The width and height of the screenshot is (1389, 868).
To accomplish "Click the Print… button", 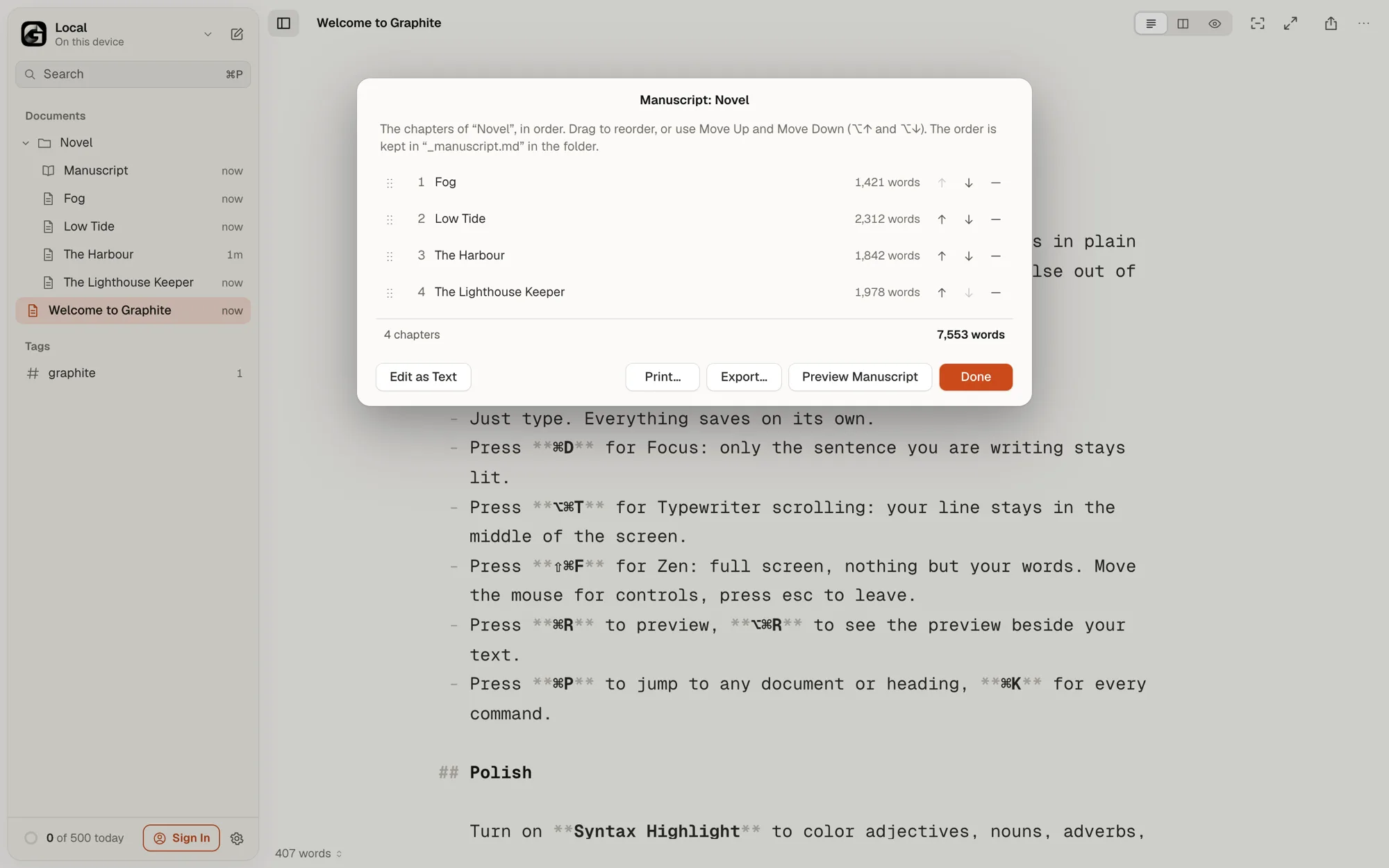I will coord(663,377).
